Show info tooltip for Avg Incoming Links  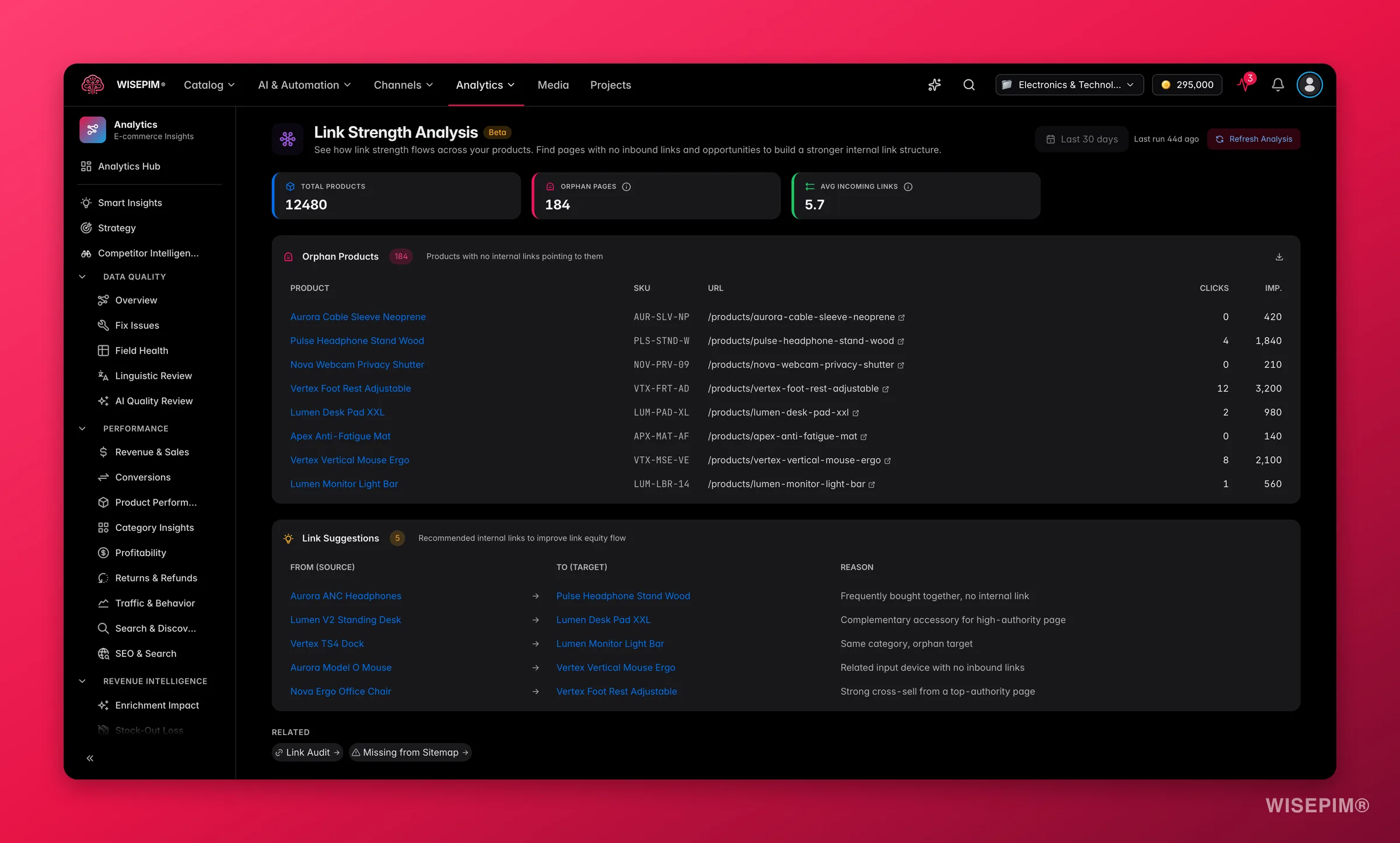908,187
